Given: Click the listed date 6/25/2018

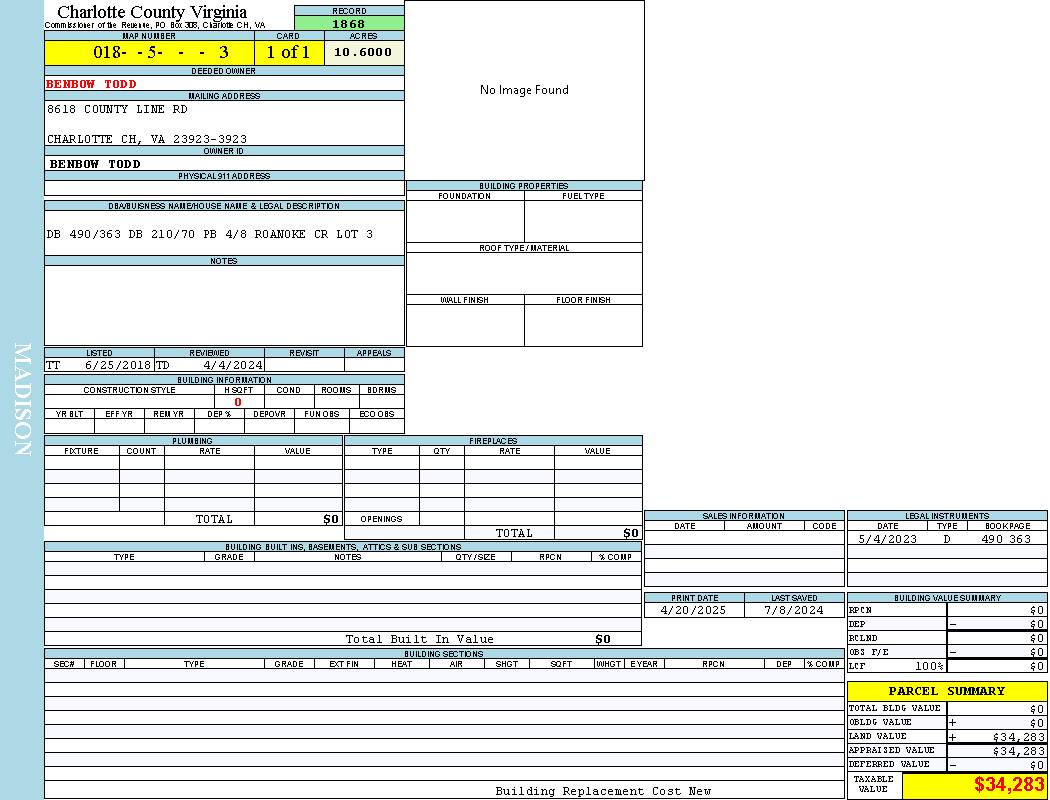Looking at the screenshot, I should click(x=117, y=365).
